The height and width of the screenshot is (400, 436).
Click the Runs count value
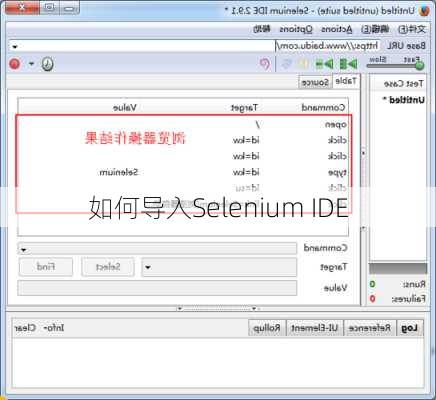click(372, 284)
